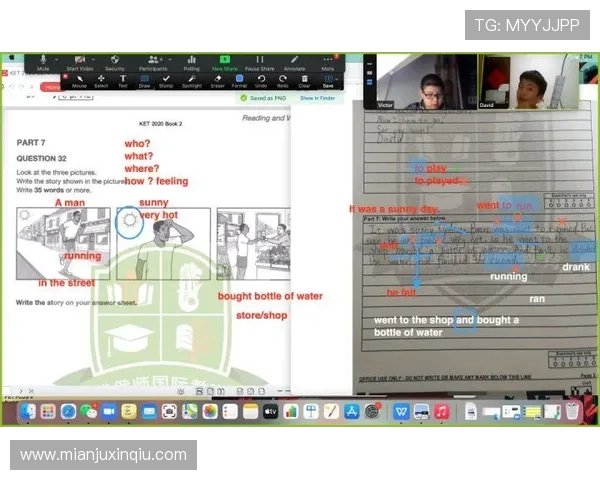Activate the Spotlight tool
Viewport: 600px width, 480px height.
[x=191, y=80]
